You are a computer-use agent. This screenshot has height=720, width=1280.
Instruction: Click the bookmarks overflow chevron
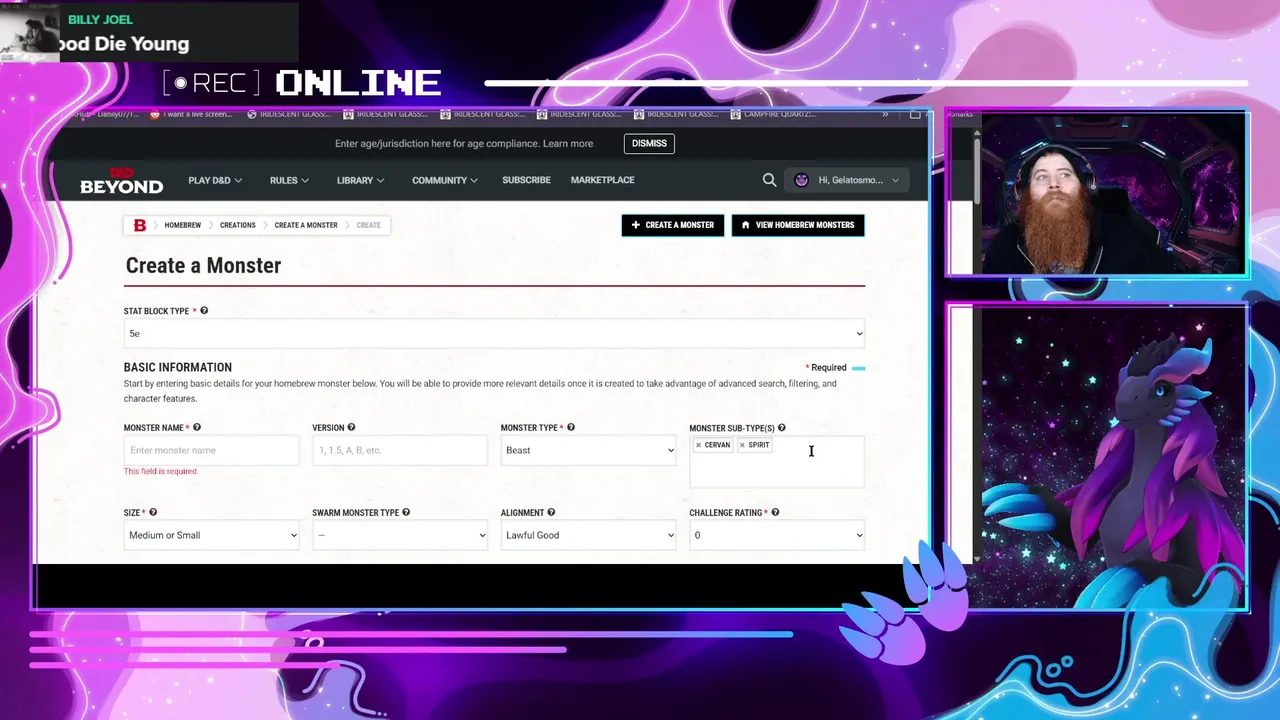(885, 114)
